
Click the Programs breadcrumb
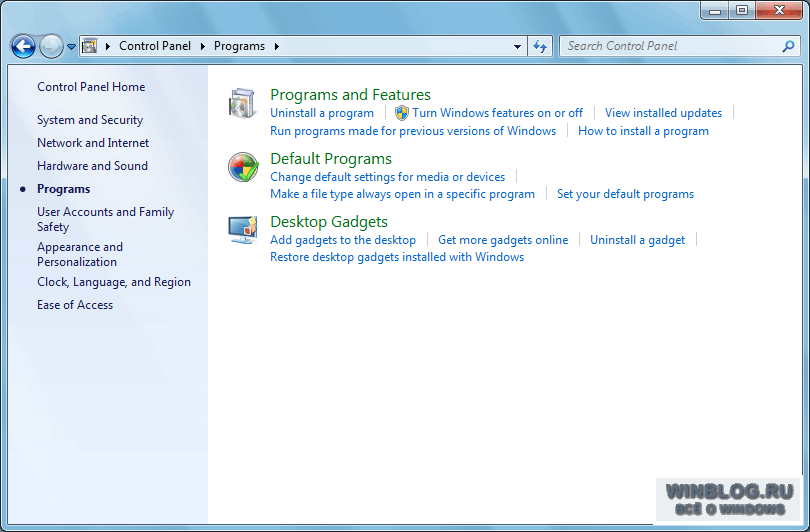(239, 46)
